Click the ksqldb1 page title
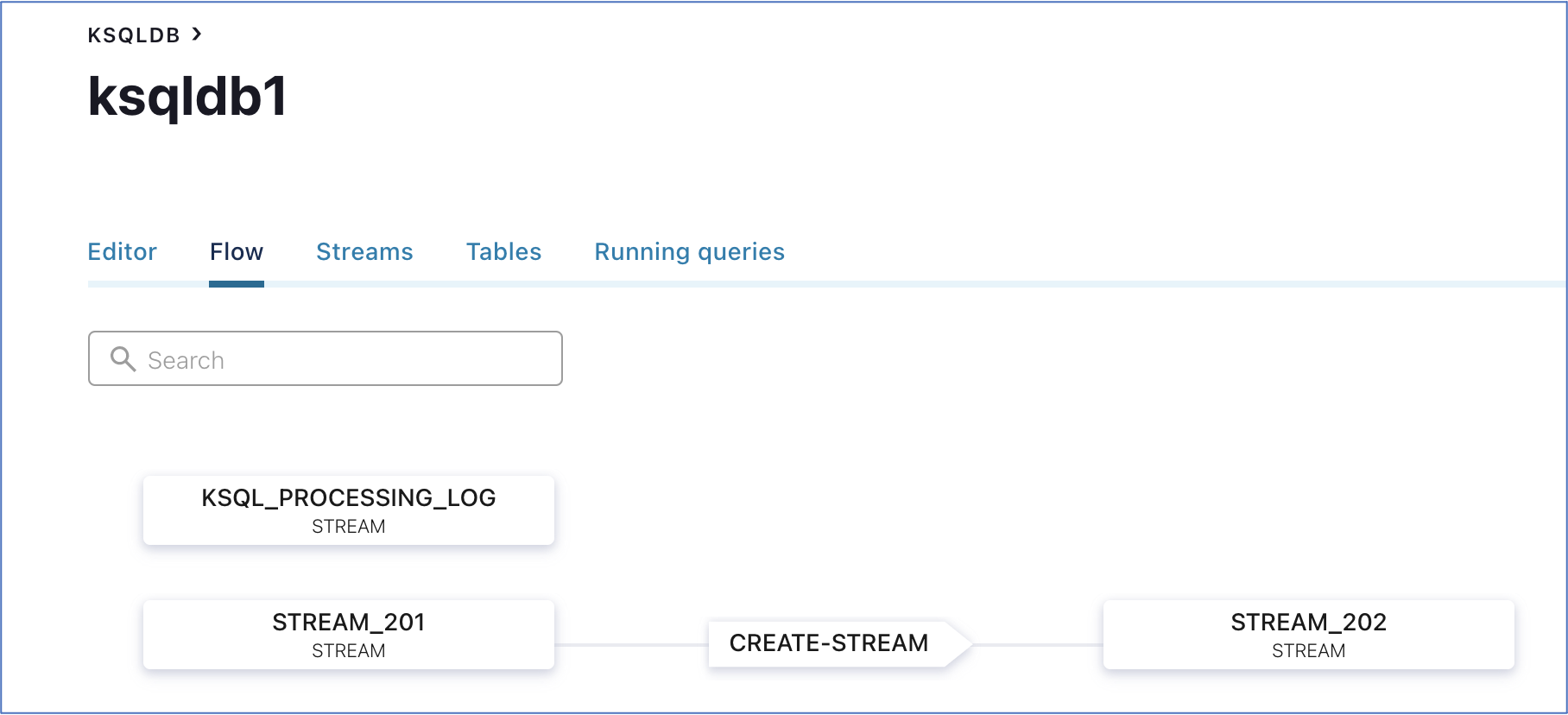This screenshot has width=1568, height=715. (x=187, y=97)
